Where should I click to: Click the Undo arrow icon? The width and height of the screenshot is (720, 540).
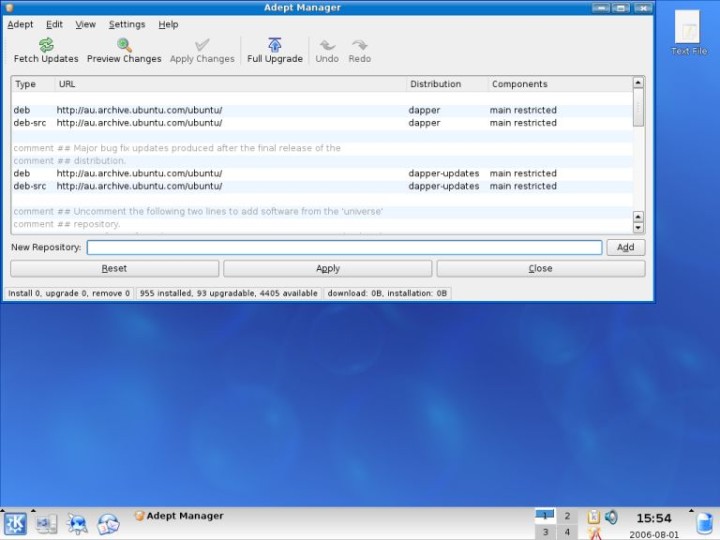[x=327, y=45]
